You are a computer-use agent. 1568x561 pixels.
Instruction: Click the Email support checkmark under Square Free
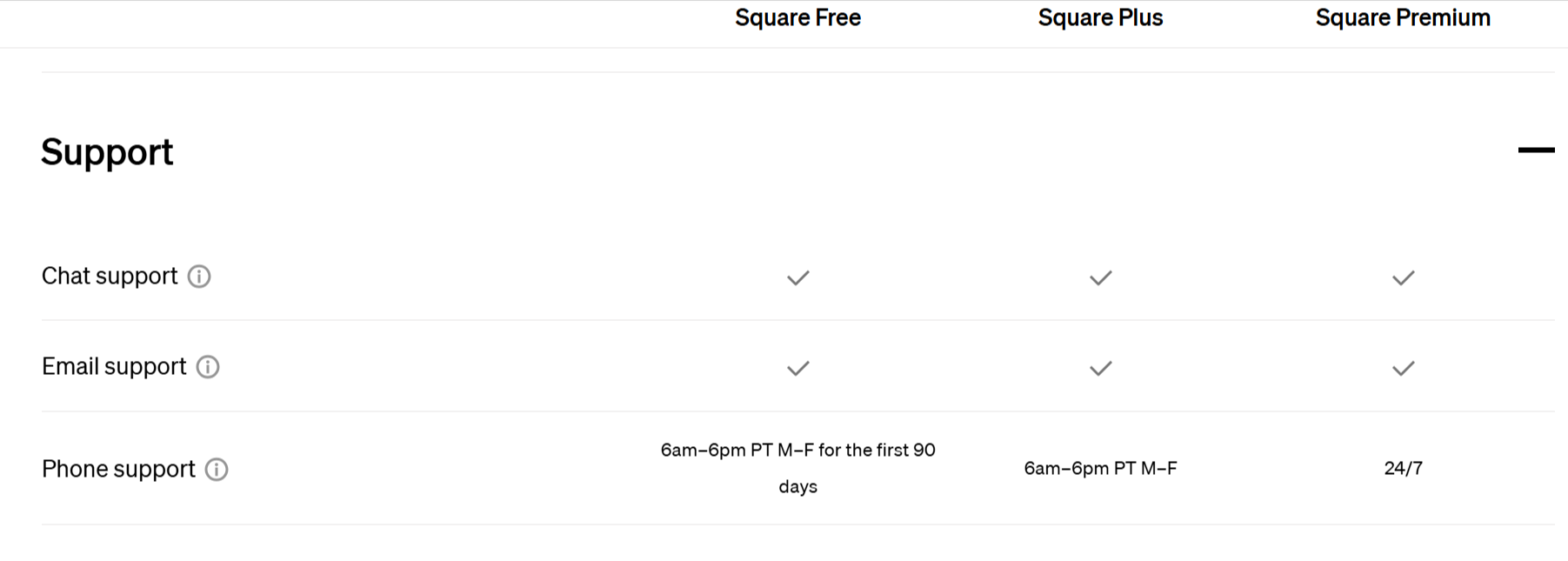pyautogui.click(x=797, y=369)
